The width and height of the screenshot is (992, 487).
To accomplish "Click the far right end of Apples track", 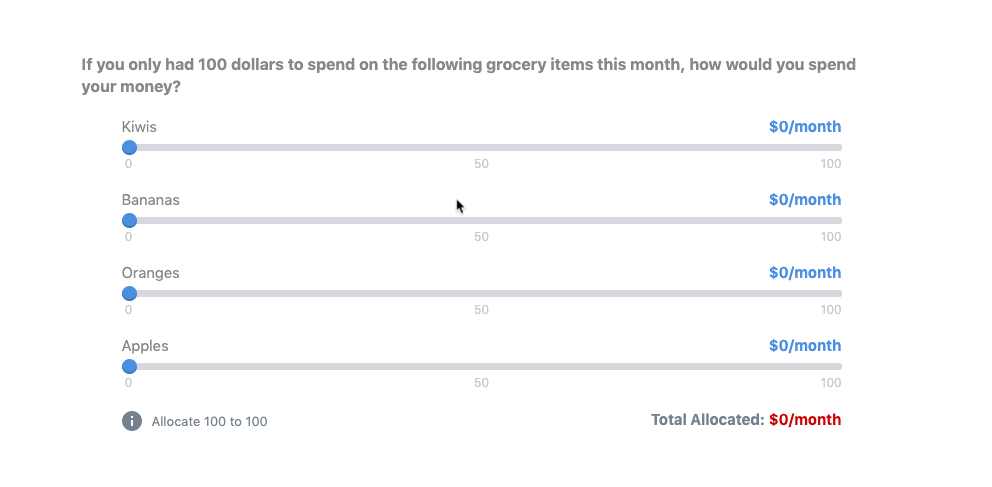I will tap(838, 367).
